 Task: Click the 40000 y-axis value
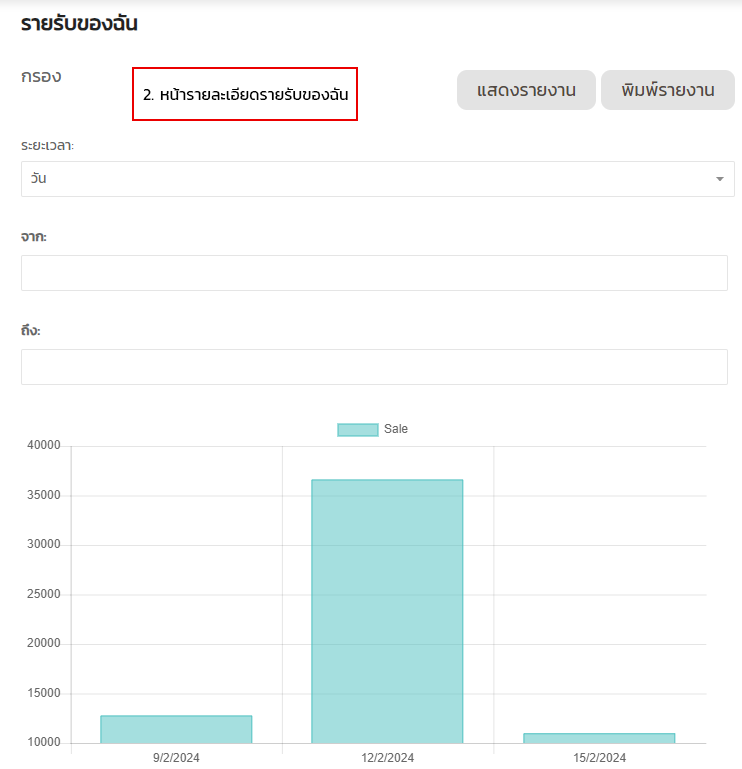(x=43, y=445)
